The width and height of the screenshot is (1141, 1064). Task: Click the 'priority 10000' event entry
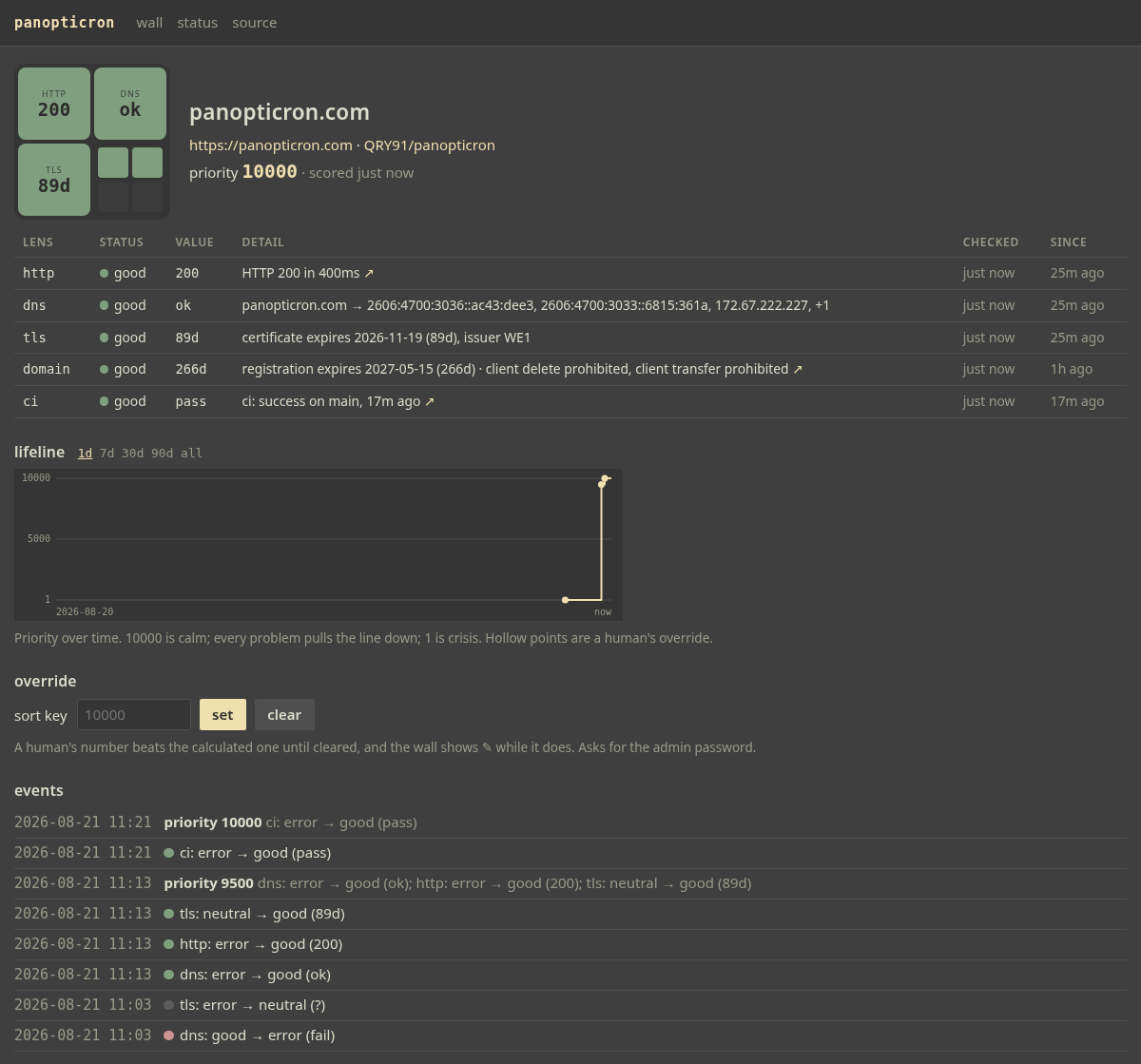click(x=570, y=822)
